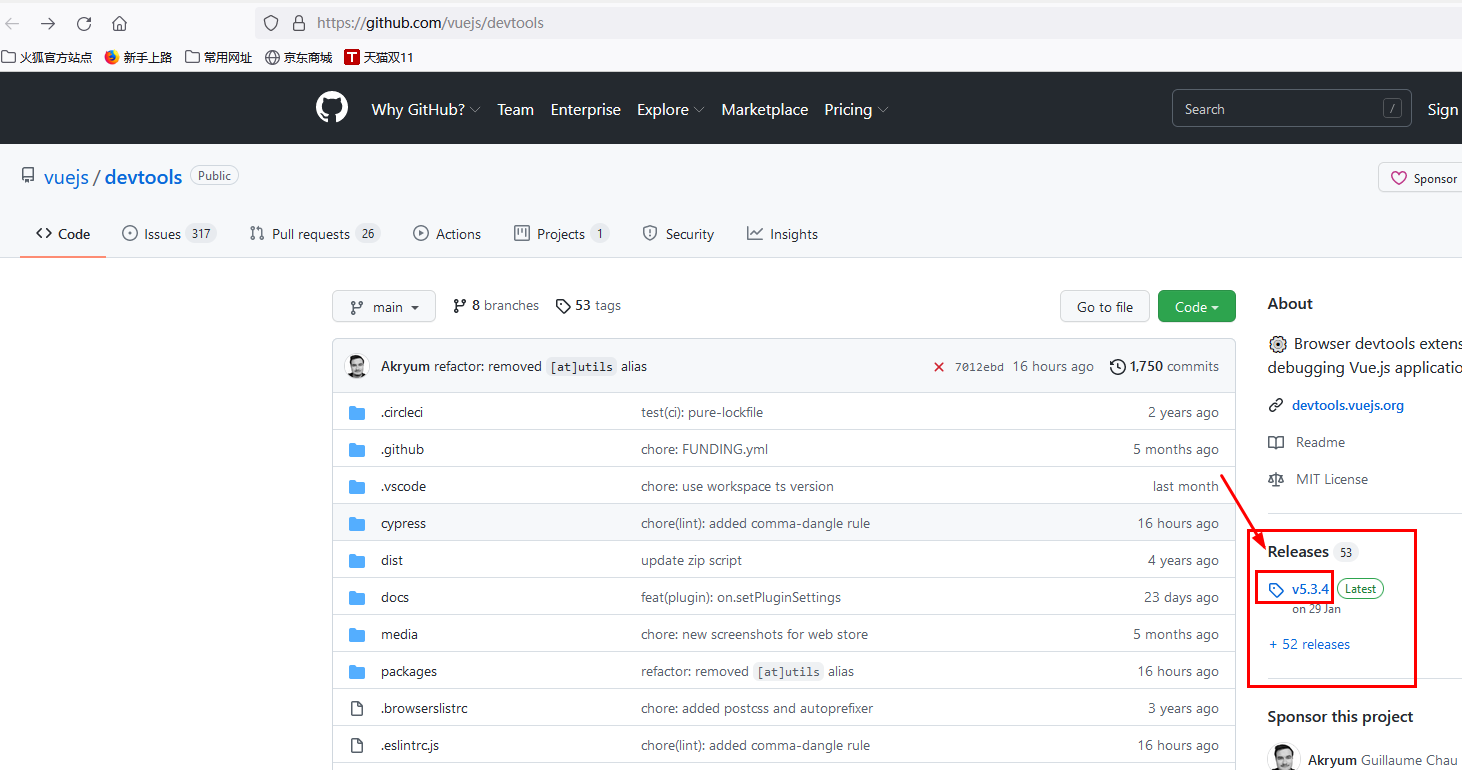Click Akryum's avatar on the latest commit
1462x770 pixels.
[357, 366]
